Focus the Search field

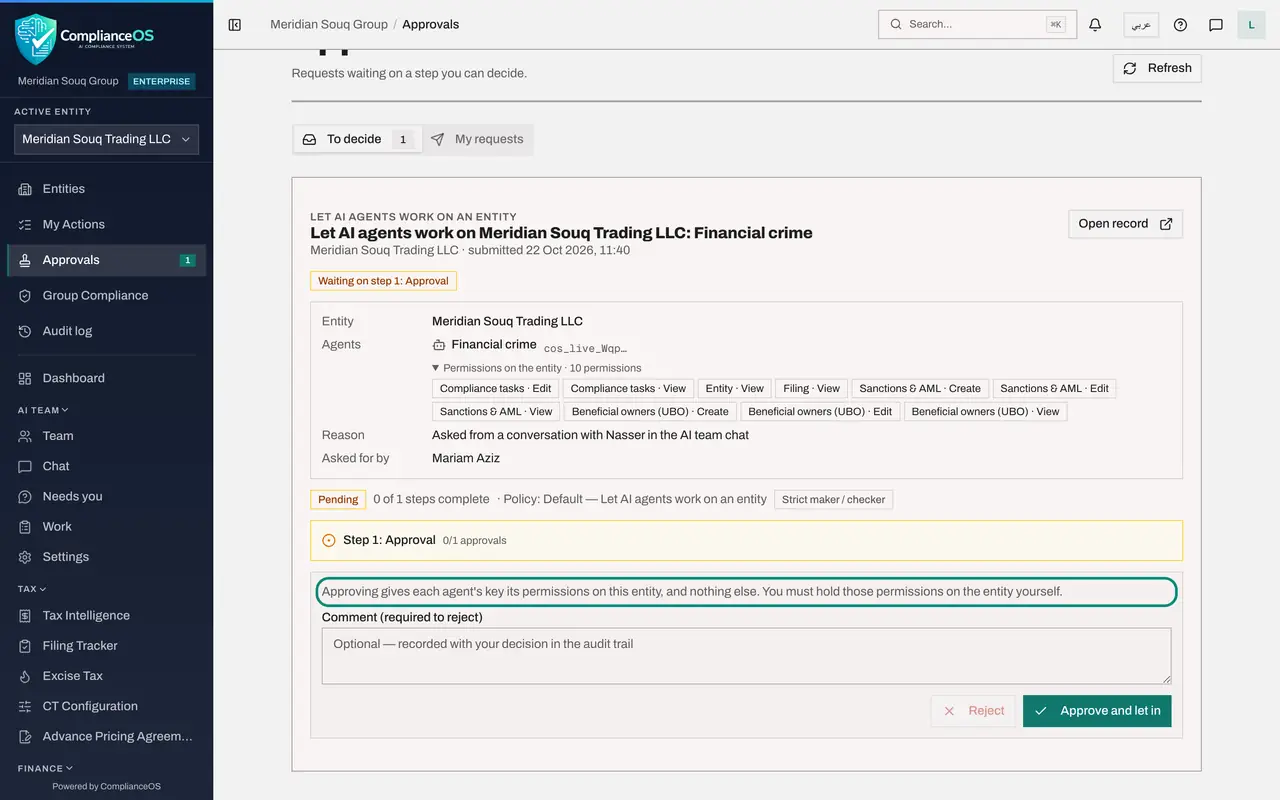(977, 24)
